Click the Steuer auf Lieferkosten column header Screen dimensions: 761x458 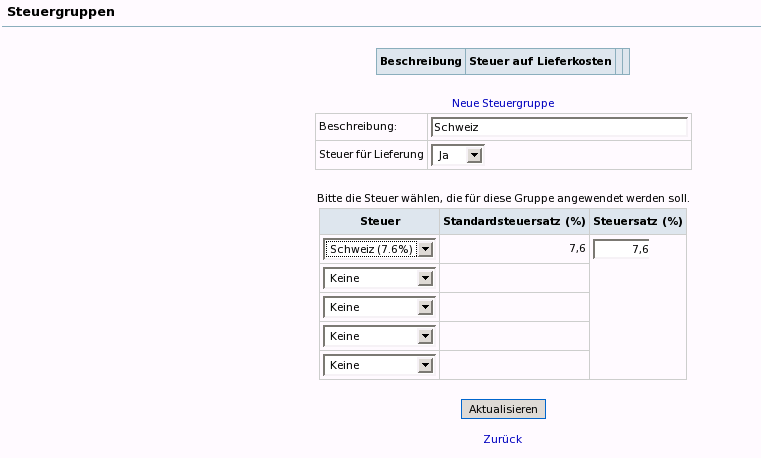[x=540, y=61]
